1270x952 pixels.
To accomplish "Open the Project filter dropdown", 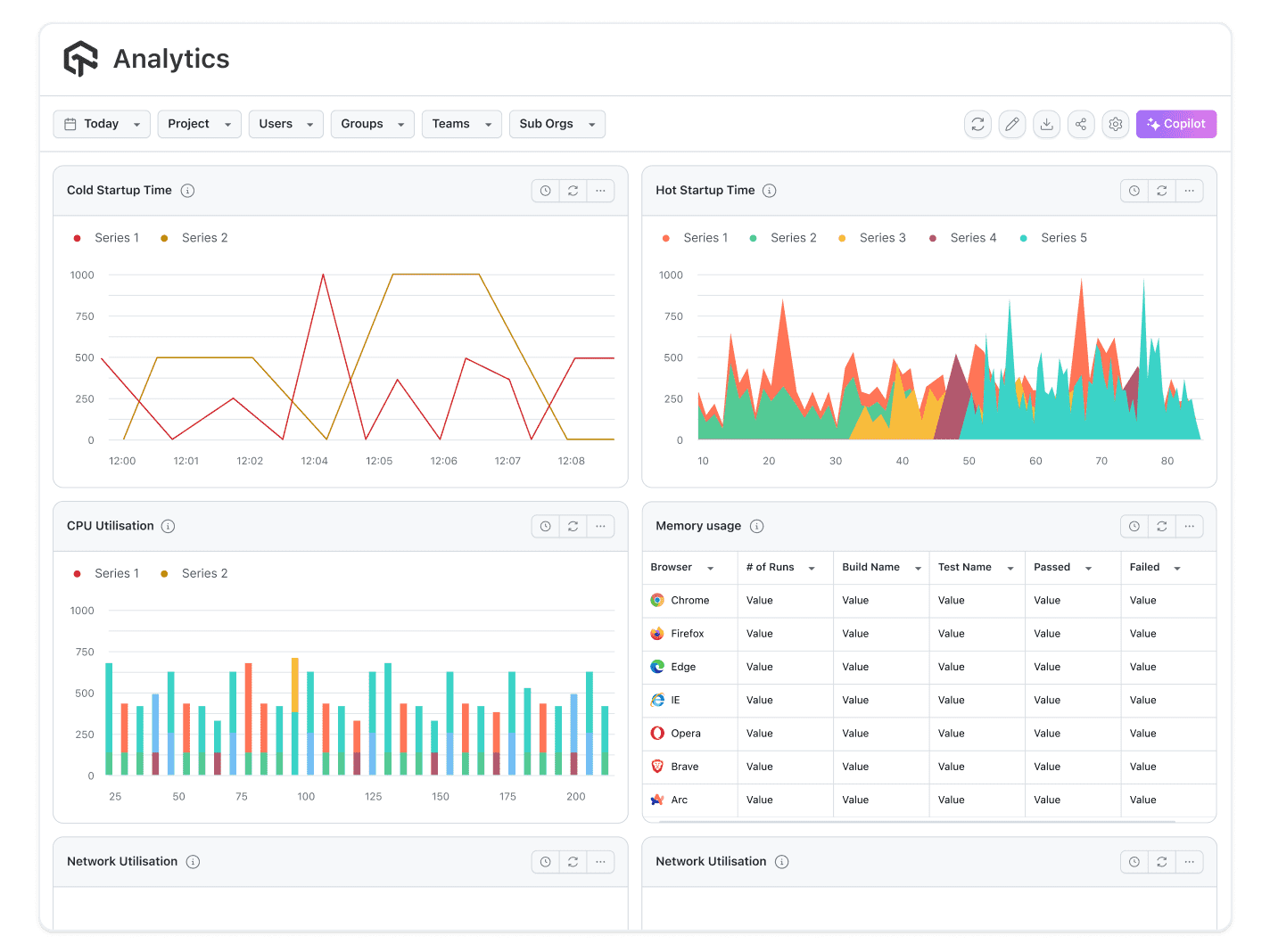I will click(x=198, y=124).
